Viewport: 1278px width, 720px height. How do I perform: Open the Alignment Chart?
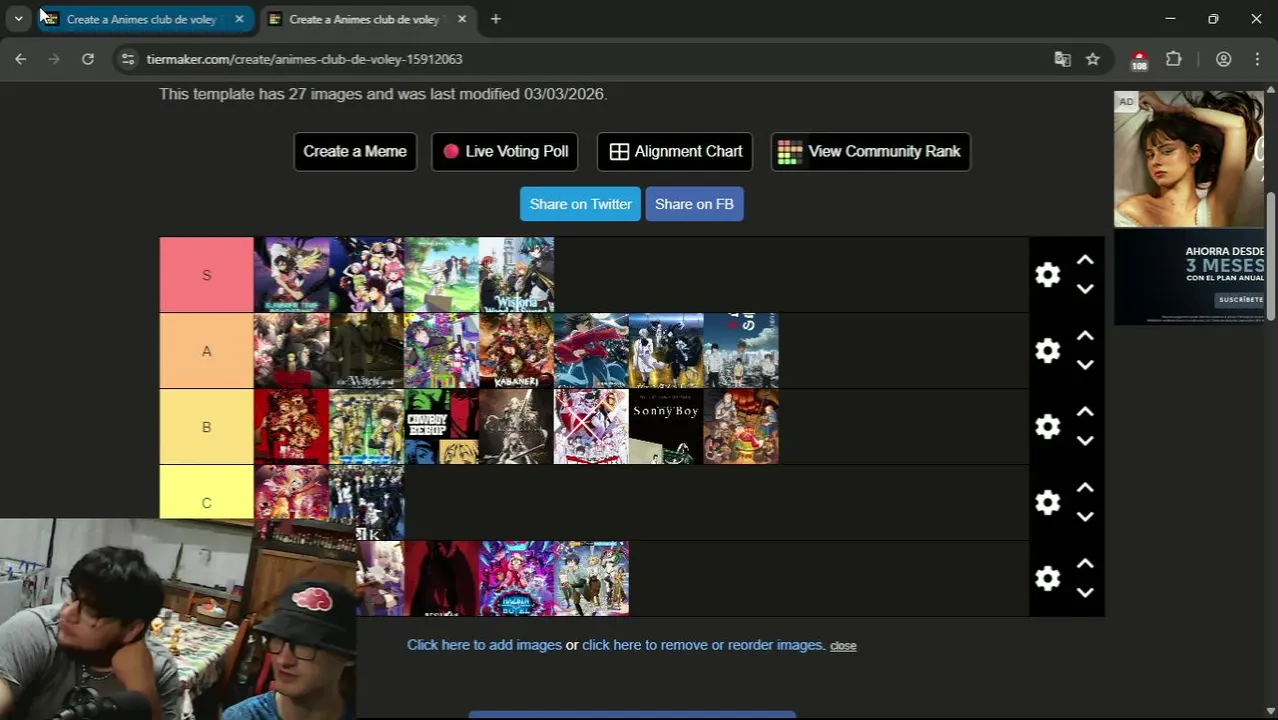pos(675,152)
